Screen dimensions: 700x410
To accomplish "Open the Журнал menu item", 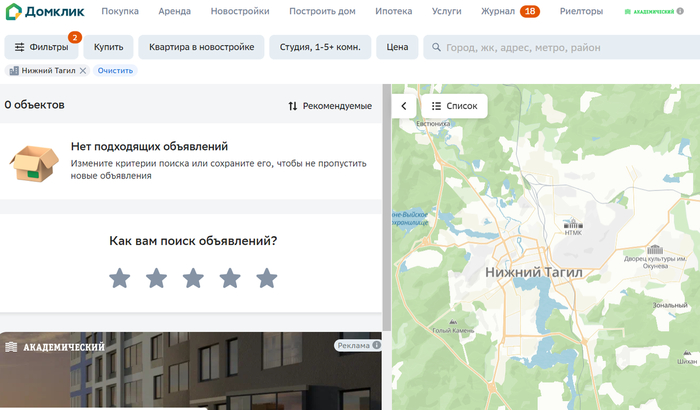I will [x=498, y=11].
